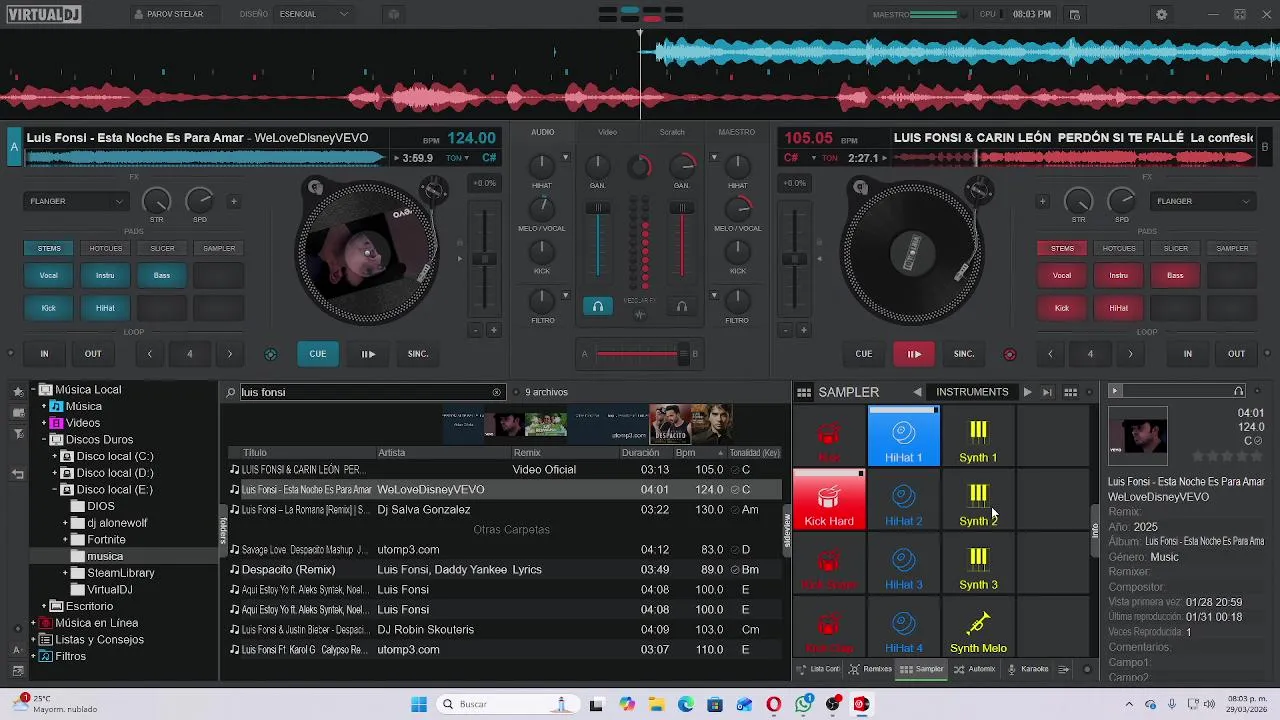Toggle the Bass stem pad on deck B
Image resolution: width=1280 pixels, height=720 pixels.
coord(1175,275)
